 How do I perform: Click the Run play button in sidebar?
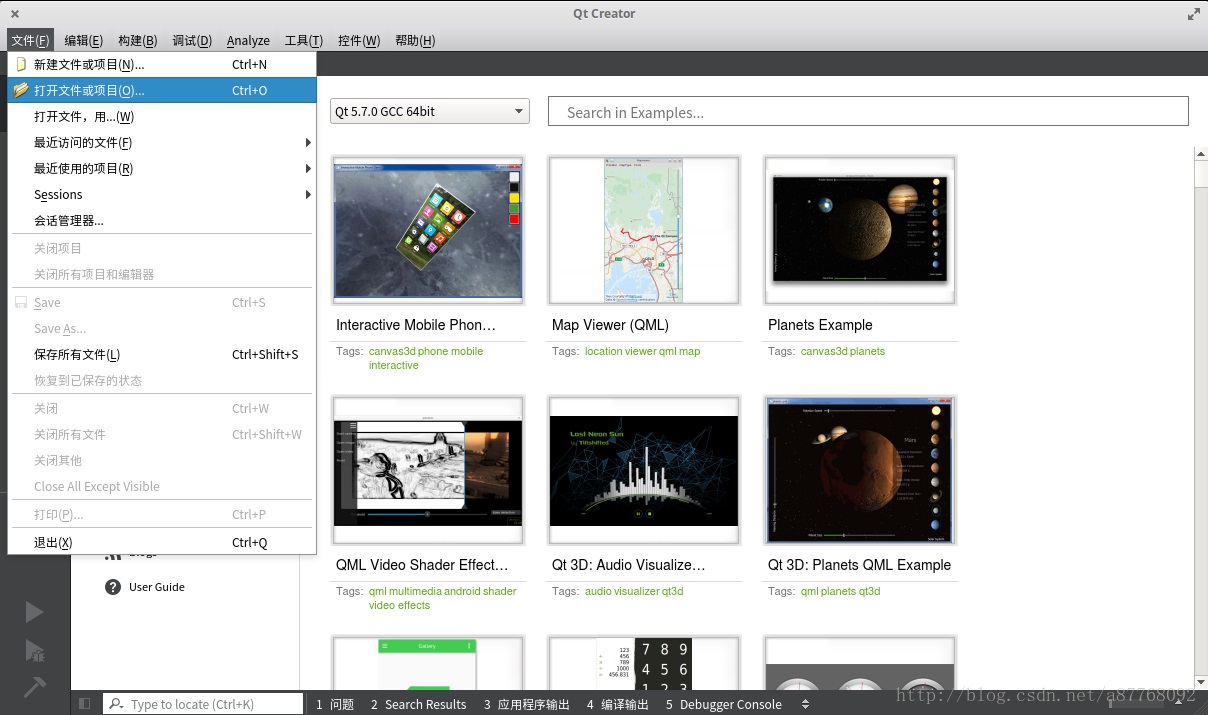[35, 612]
